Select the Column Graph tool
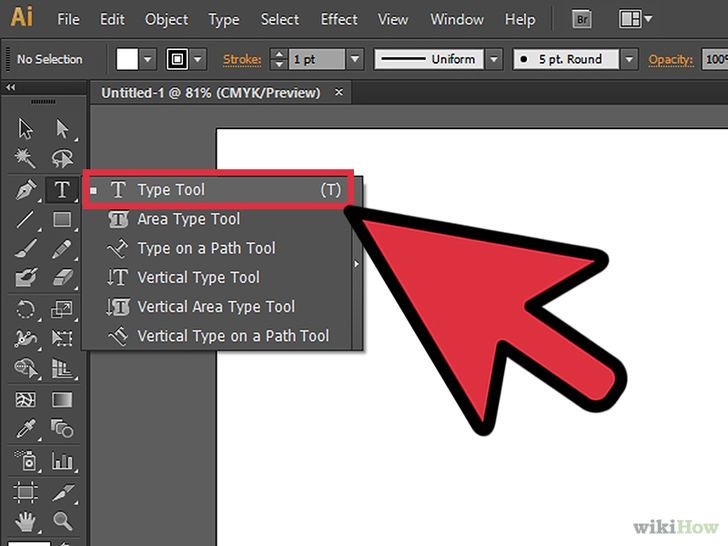Viewport: 728px width, 546px height. click(62, 460)
